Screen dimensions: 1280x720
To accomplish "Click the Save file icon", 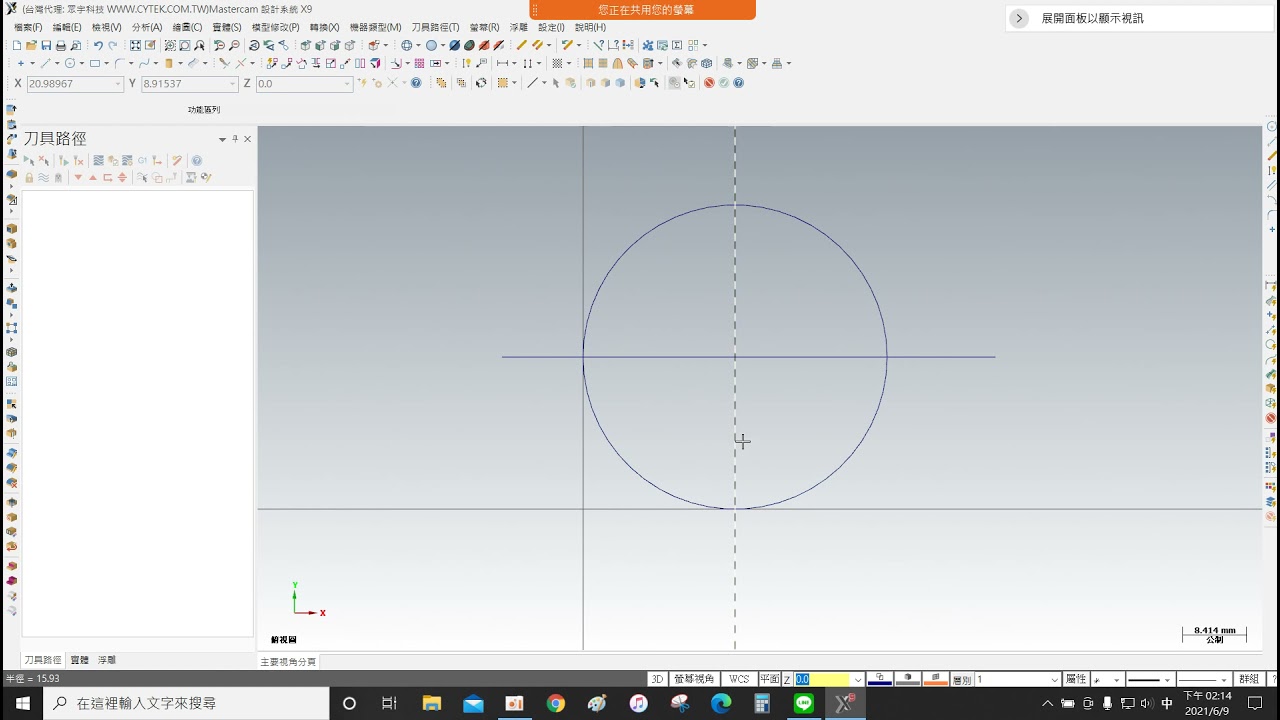I will (x=46, y=46).
